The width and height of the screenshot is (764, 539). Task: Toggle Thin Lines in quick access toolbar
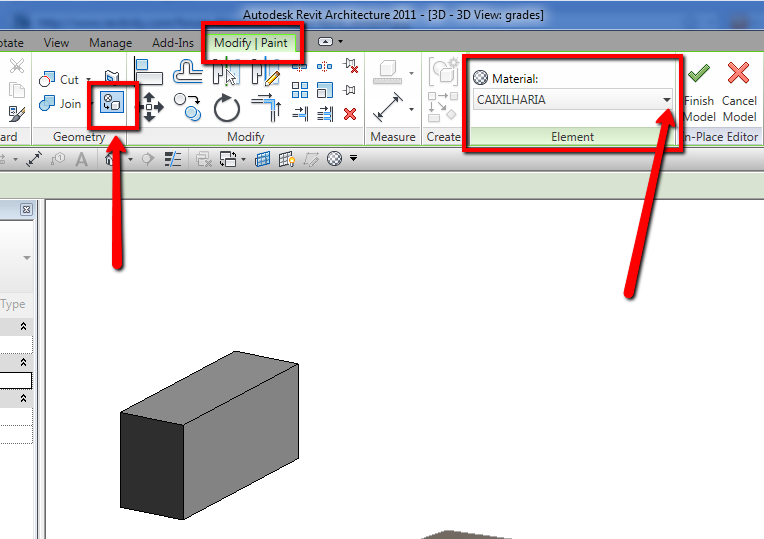point(173,159)
